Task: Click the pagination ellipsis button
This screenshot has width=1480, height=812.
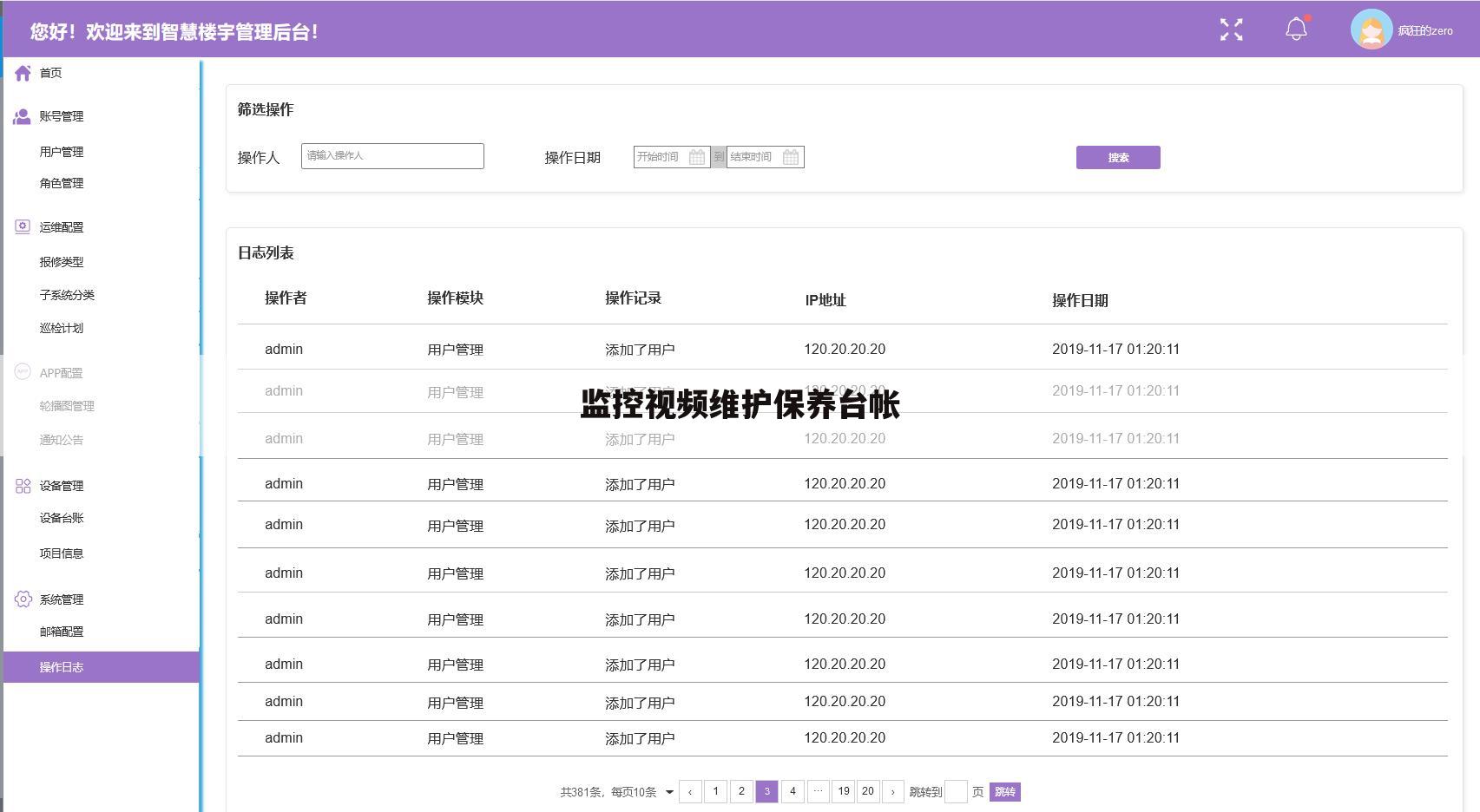Action: coord(818,791)
